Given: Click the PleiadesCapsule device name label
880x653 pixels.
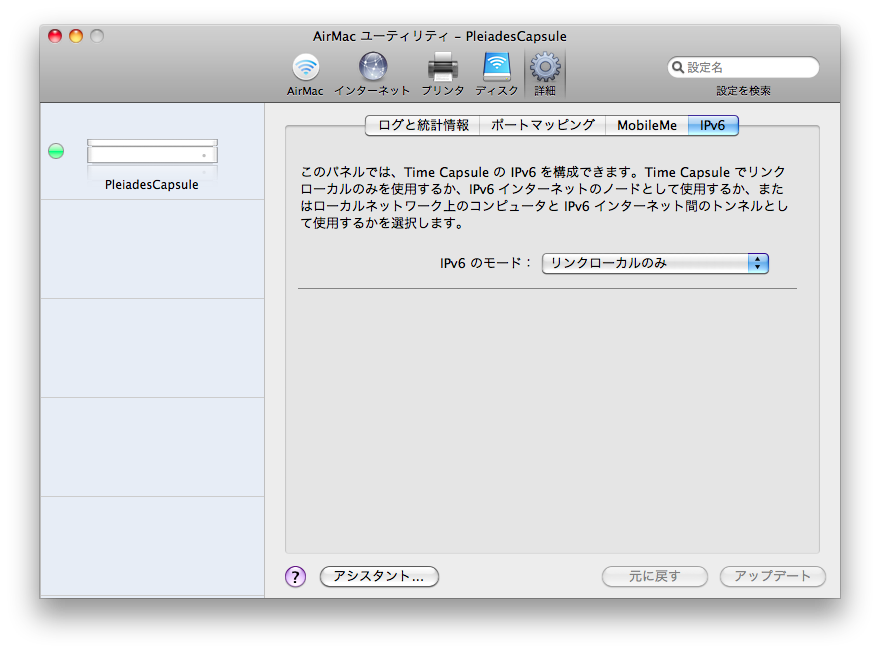Looking at the screenshot, I should (152, 185).
